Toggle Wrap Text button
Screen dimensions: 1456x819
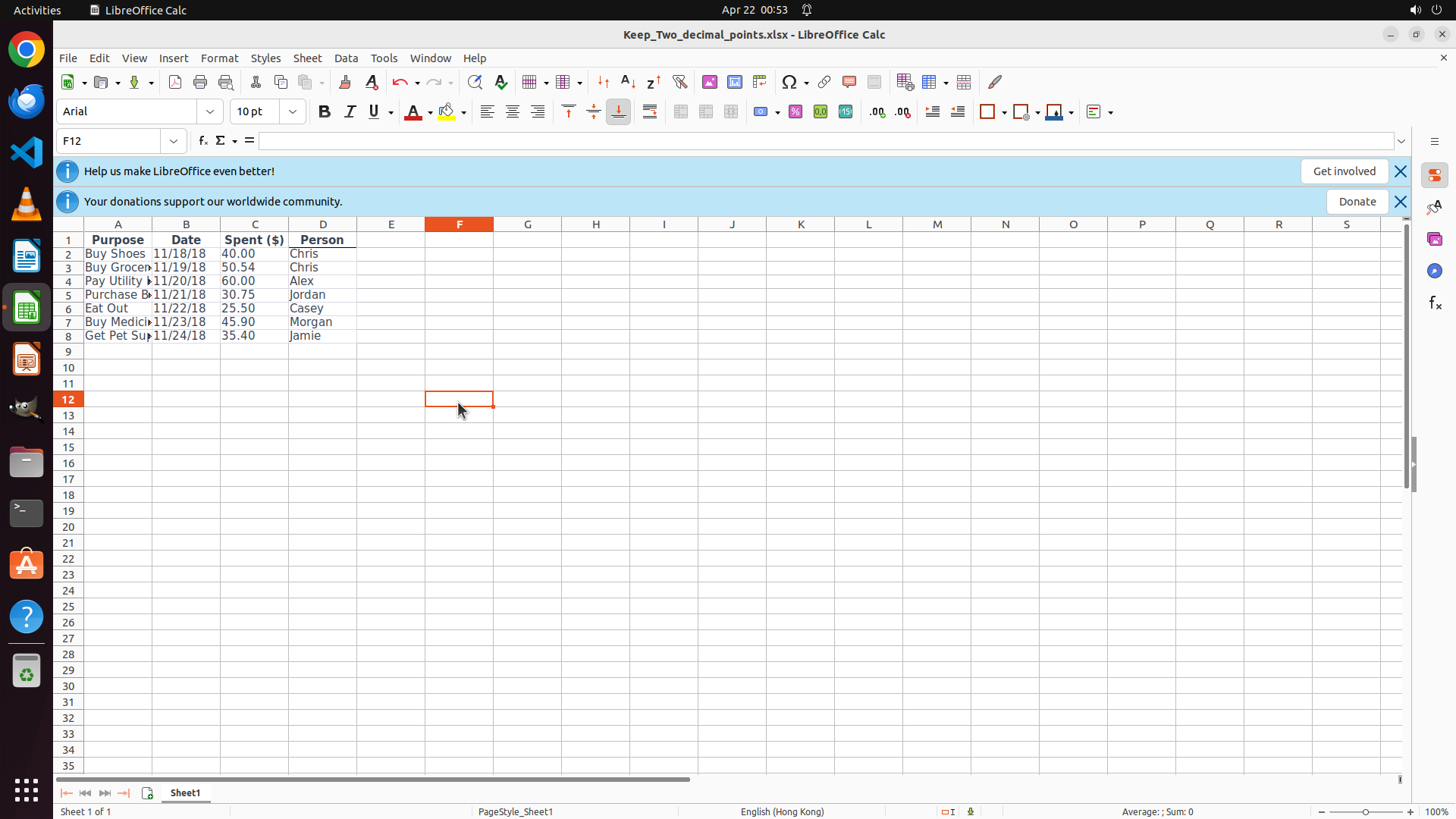[x=650, y=111]
